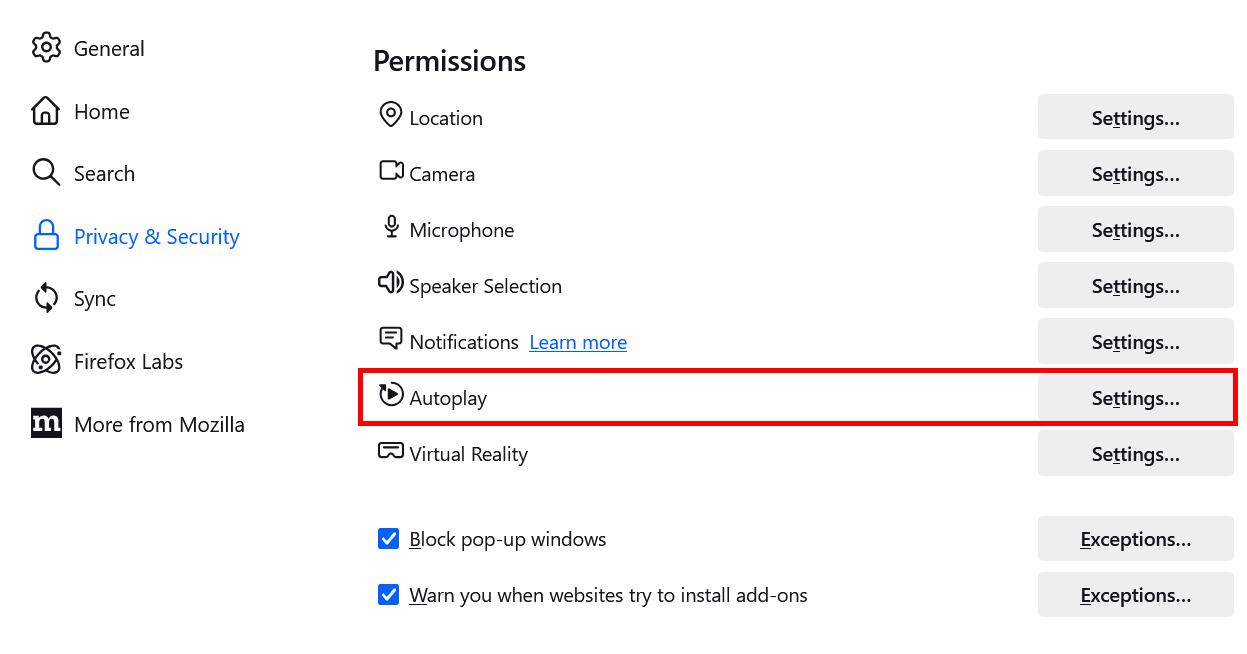Viewport: 1247px width, 654px height.
Task: Click the Search magnifier icon
Action: coord(46,173)
